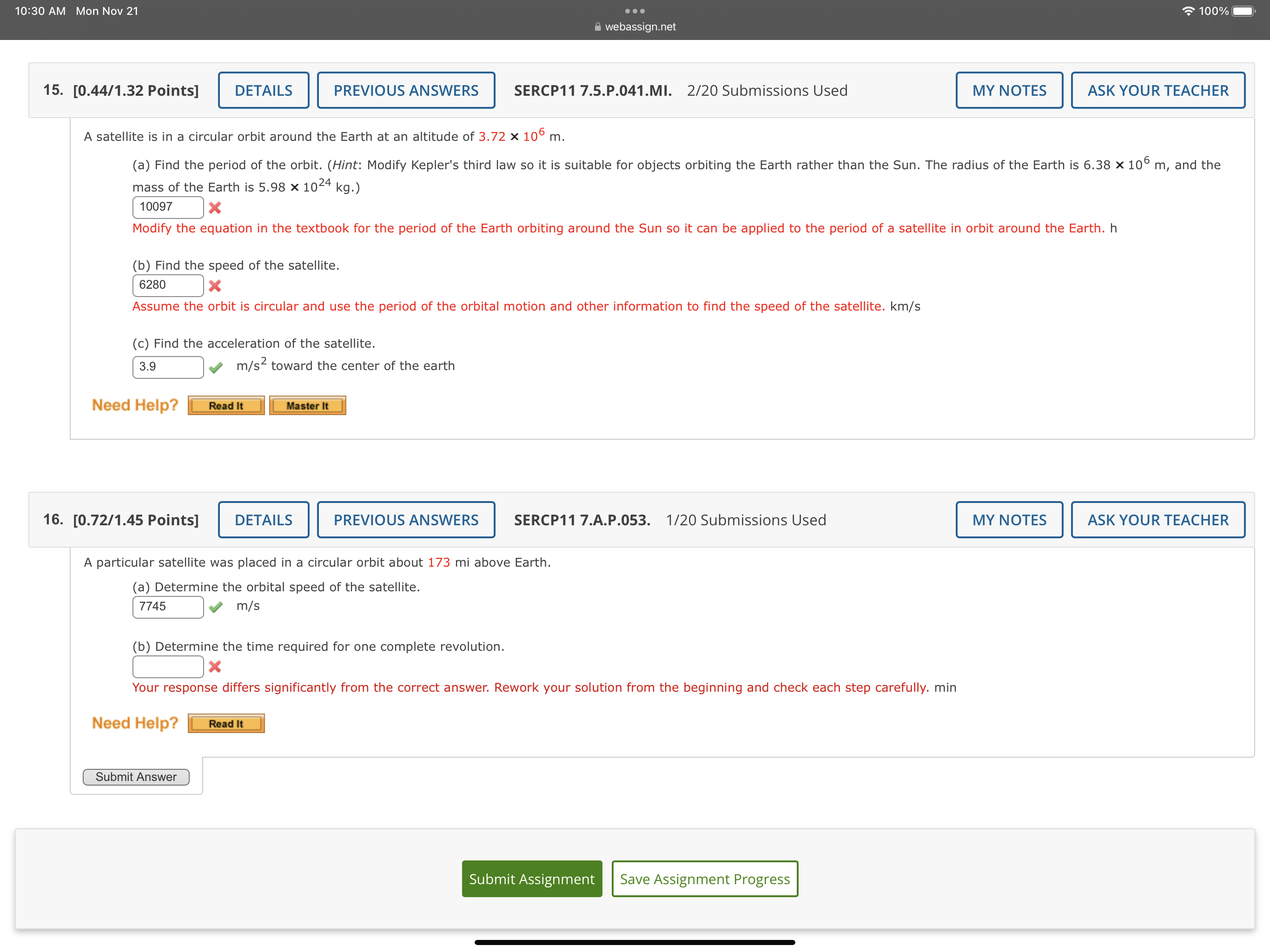Viewport: 1270px width, 952px height.
Task: Open MY NOTES for question 15
Action: (x=1009, y=90)
